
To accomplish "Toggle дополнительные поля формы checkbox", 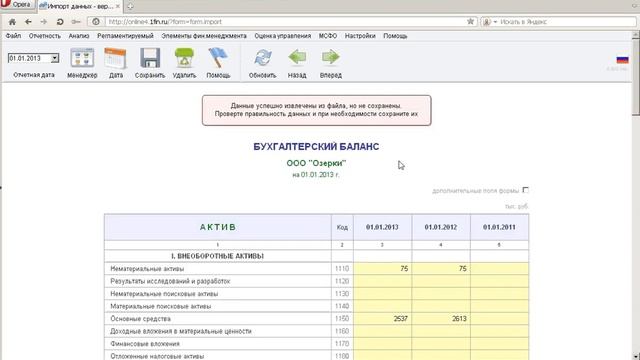I will click(x=525, y=190).
